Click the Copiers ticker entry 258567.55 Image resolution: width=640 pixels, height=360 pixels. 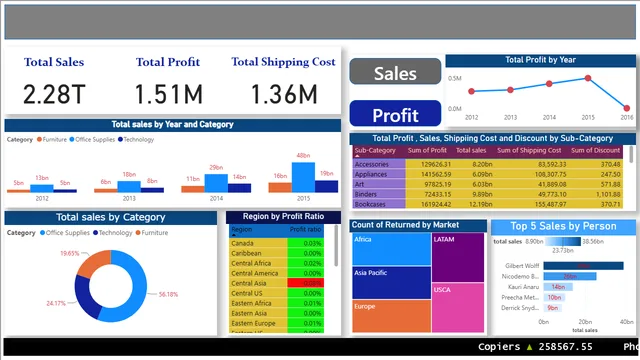(x=535, y=347)
